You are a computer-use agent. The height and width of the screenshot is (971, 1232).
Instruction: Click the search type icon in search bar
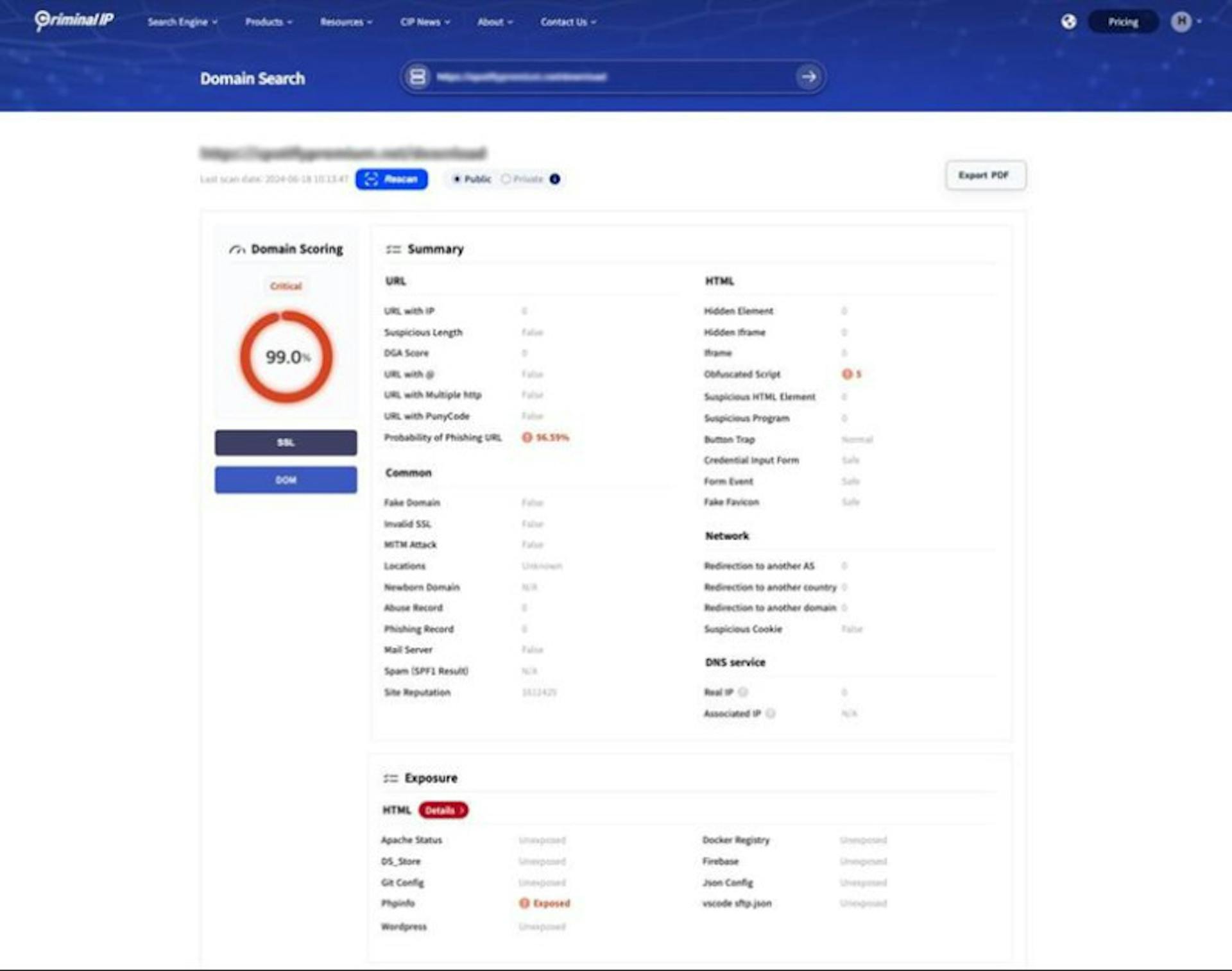click(x=418, y=77)
